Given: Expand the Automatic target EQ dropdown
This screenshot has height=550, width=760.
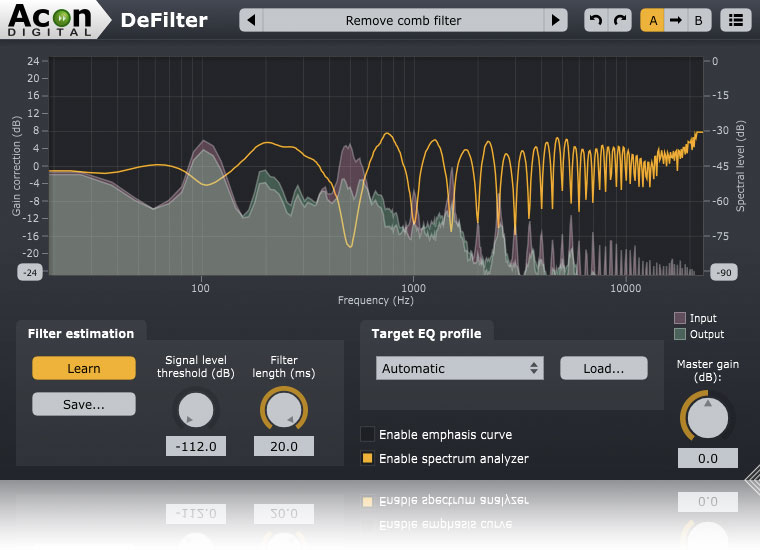Looking at the screenshot, I should click(x=459, y=368).
